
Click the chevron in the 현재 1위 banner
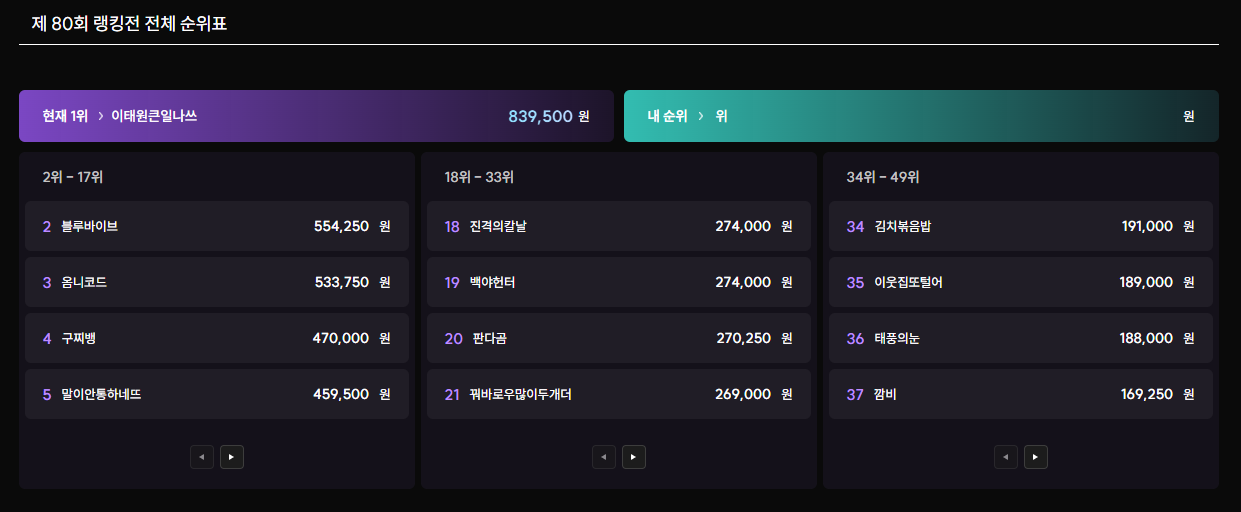coord(101,116)
